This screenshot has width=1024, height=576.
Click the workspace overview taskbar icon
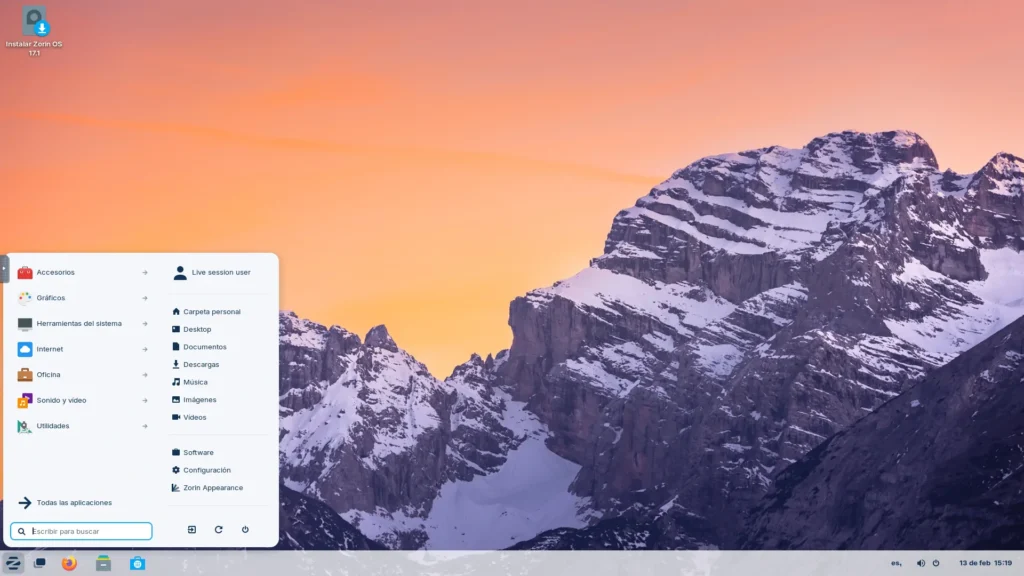click(x=40, y=563)
